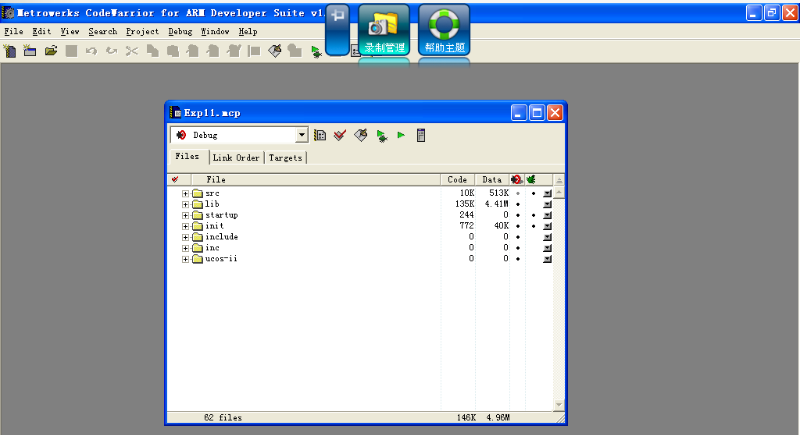This screenshot has height=435, width=800.
Task: Expand the ucos-ii folder
Action: pyautogui.click(x=185, y=259)
